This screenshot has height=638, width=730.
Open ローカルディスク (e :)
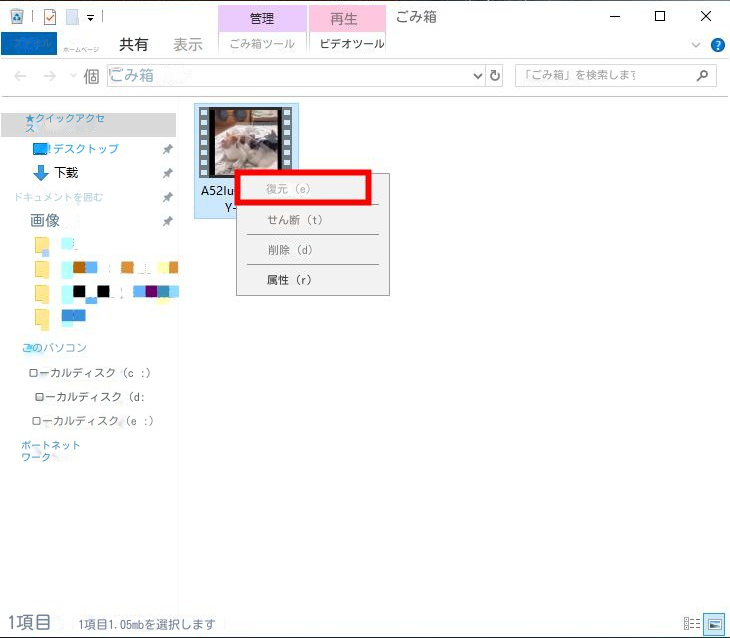tap(92, 421)
